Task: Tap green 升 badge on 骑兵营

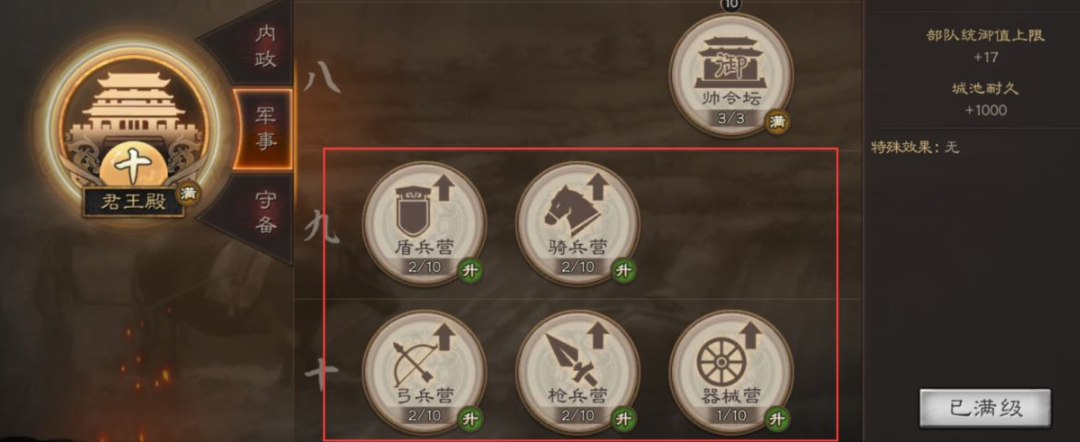Action: coord(624,271)
